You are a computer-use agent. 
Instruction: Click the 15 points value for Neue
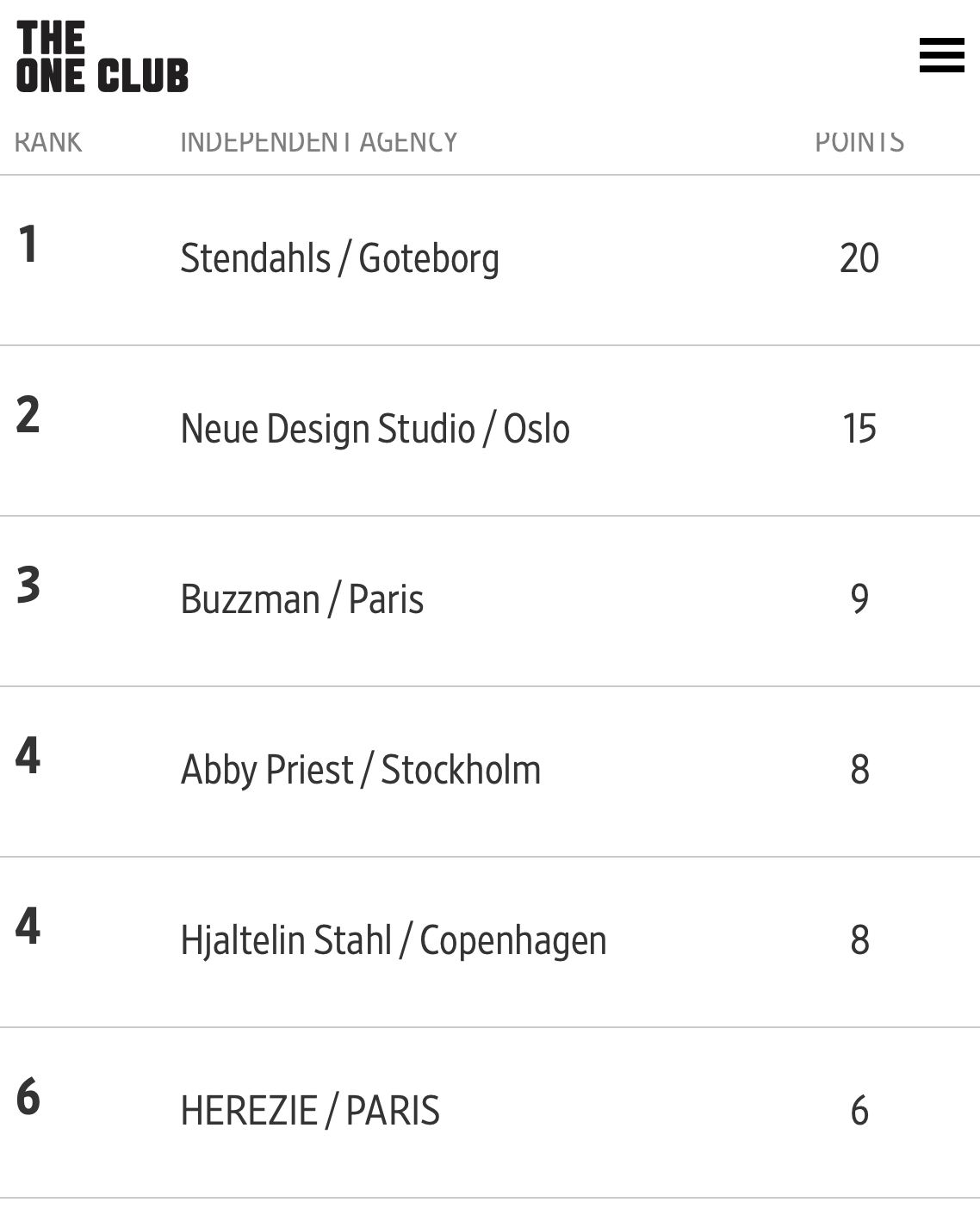[x=859, y=429]
